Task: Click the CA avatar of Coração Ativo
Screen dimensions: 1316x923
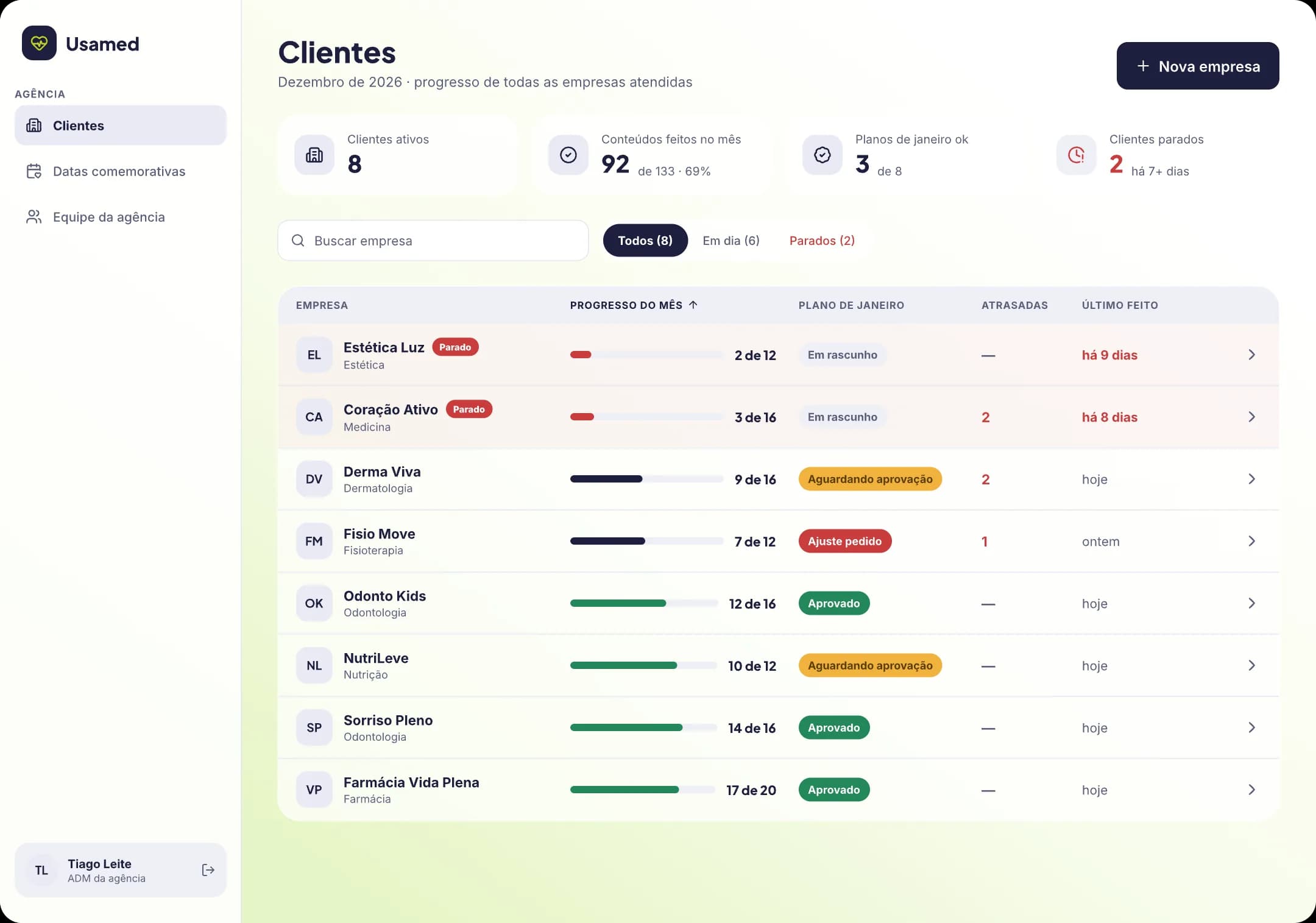Action: (314, 417)
